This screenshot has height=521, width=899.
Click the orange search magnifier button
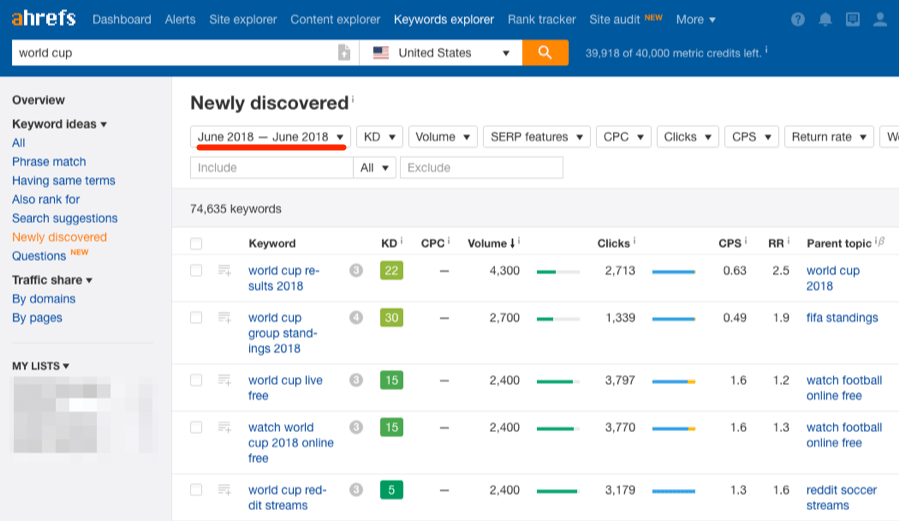point(545,53)
